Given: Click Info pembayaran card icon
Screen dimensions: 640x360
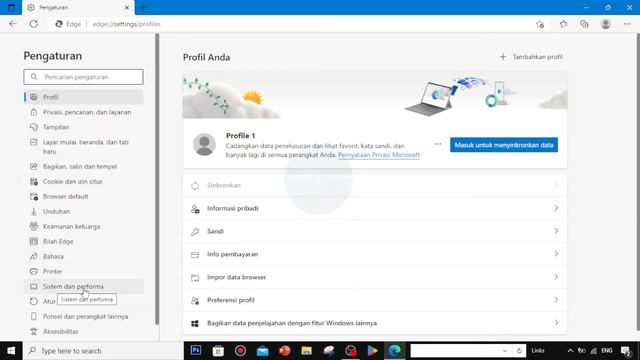Looking at the screenshot, I should 195,255.
